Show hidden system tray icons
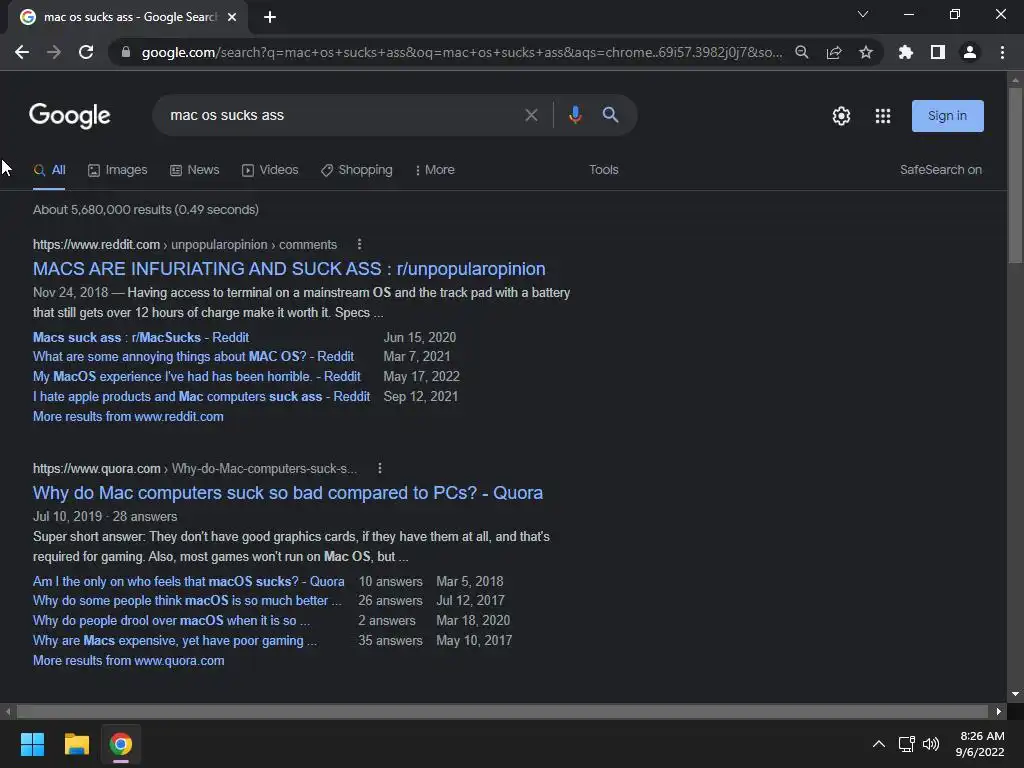Screen dimensions: 1024x768 click(x=879, y=744)
